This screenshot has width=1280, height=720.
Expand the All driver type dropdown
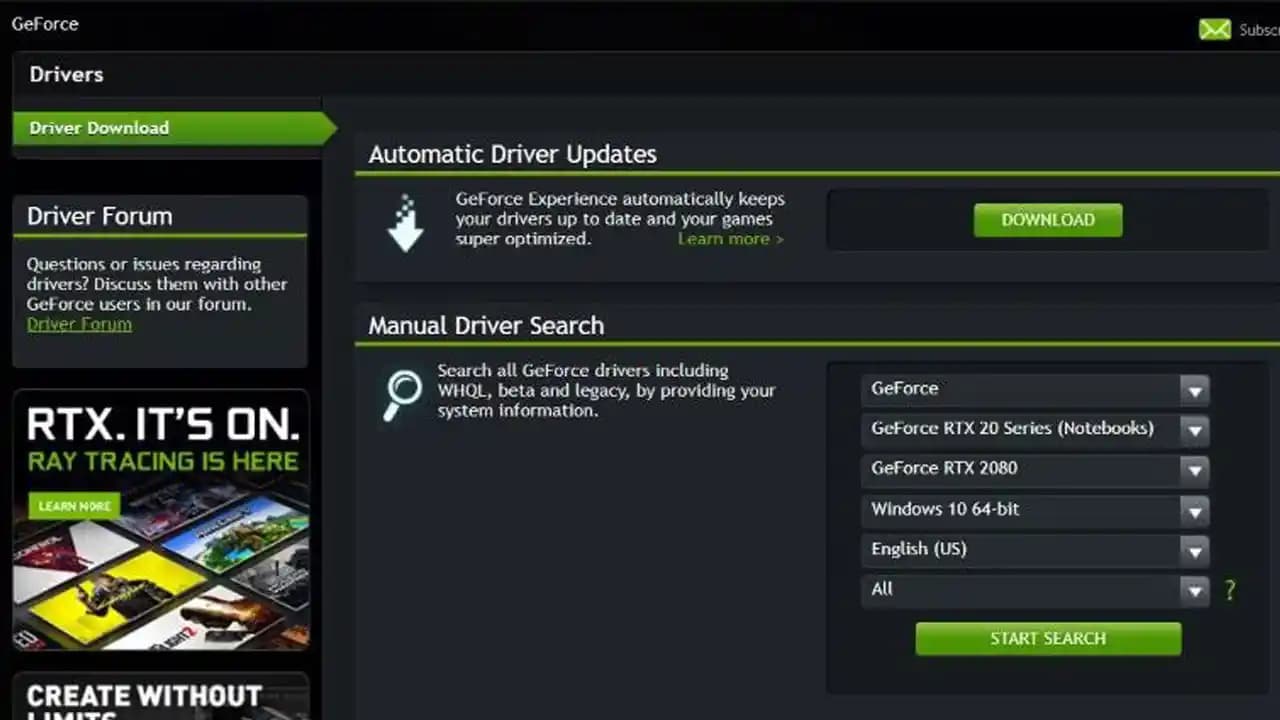tap(1035, 590)
